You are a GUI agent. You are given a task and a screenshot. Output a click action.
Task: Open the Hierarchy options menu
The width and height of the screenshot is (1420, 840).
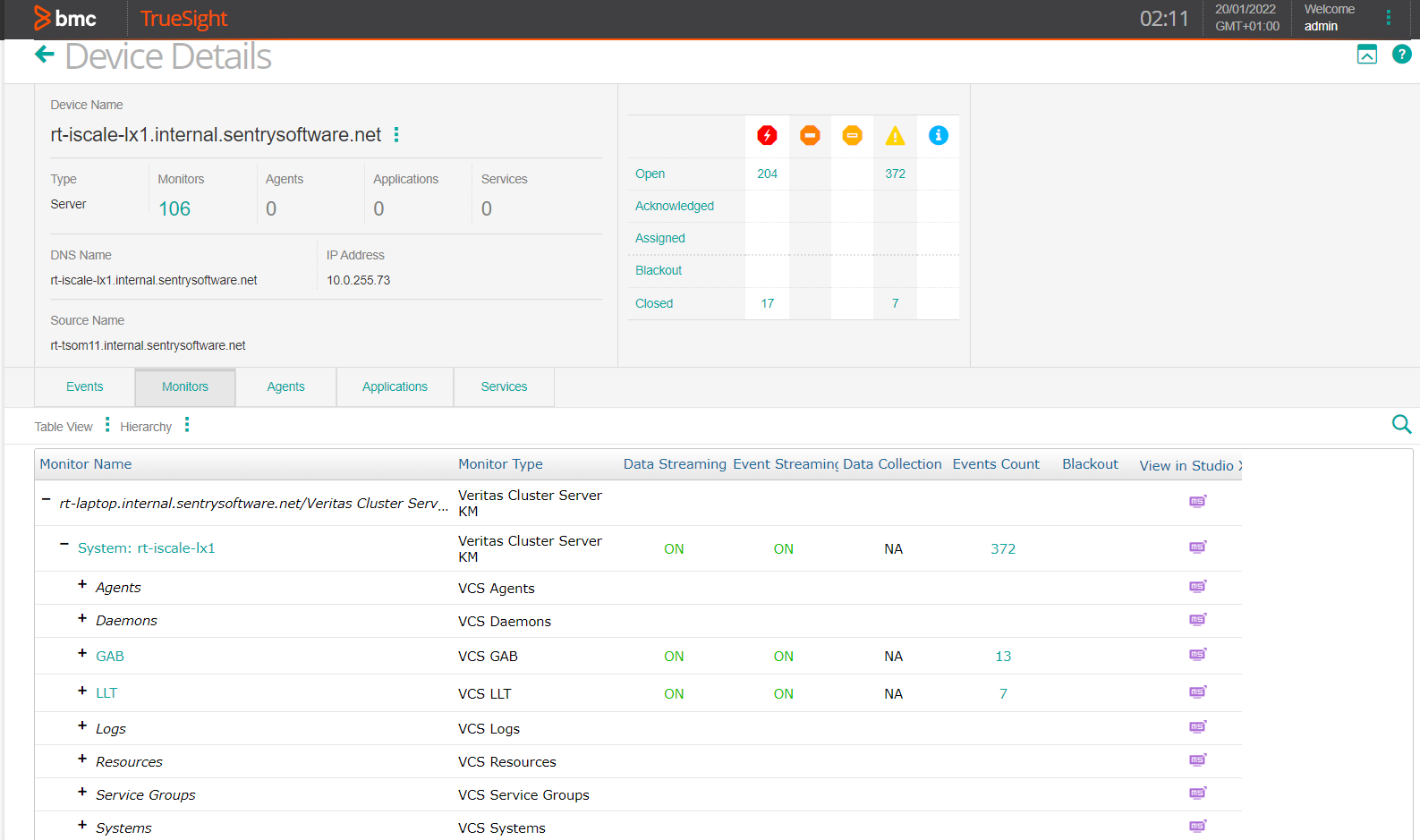[187, 425]
